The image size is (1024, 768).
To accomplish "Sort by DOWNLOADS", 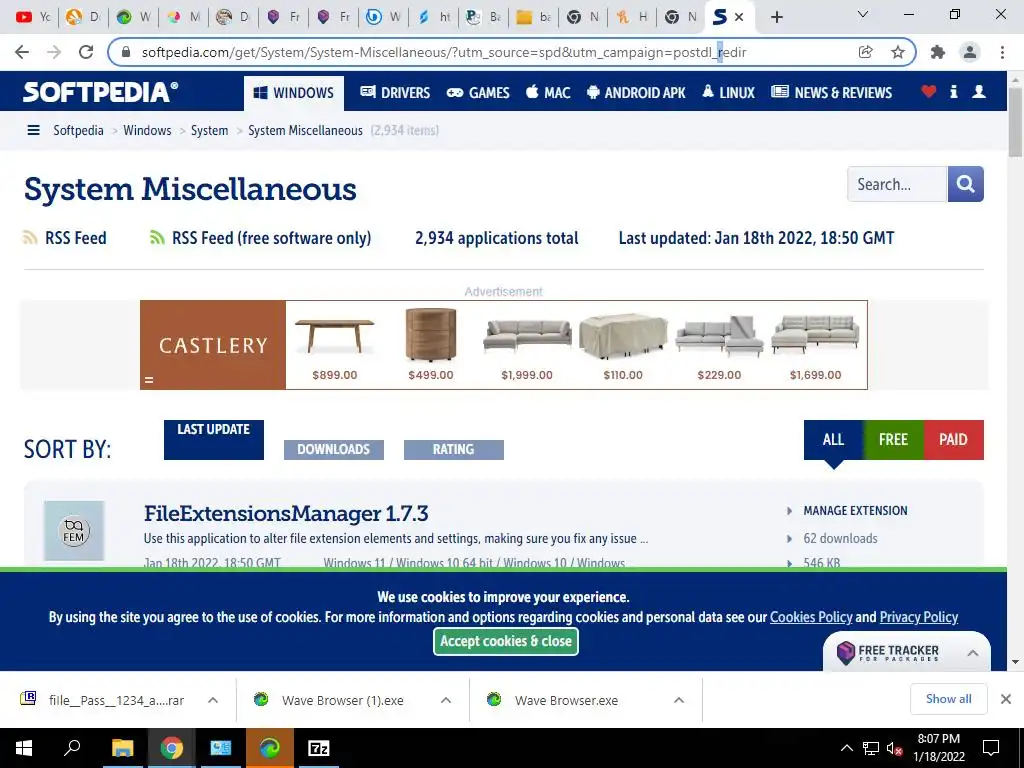I will click(x=334, y=449).
